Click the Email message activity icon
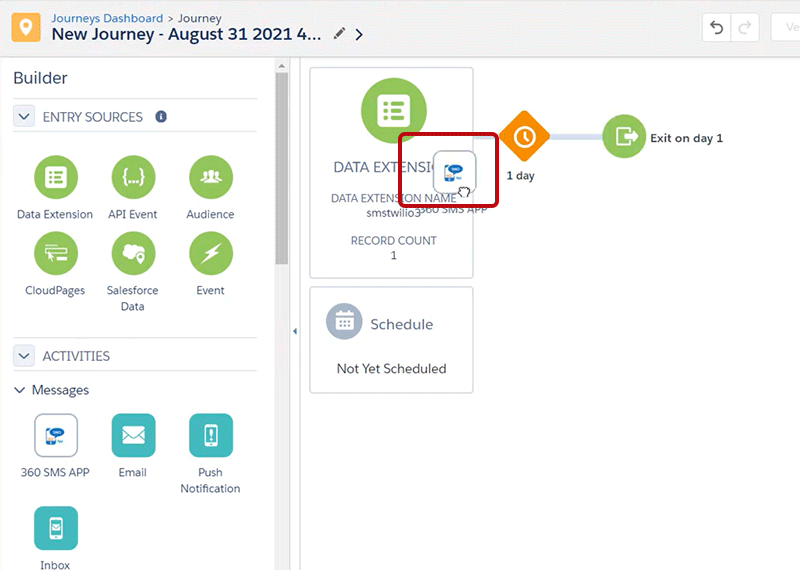800x570 pixels. click(133, 436)
